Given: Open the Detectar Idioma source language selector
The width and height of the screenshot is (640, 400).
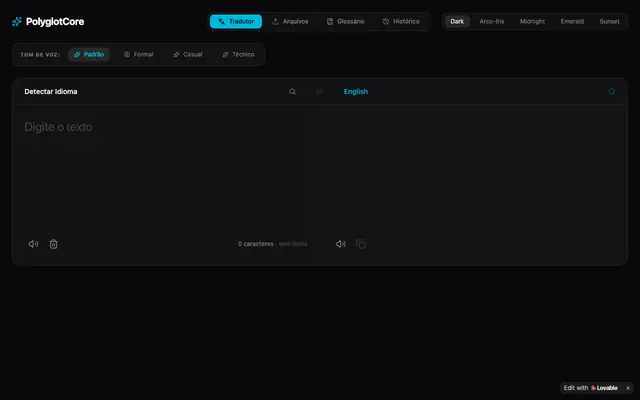Looking at the screenshot, I should [51, 92].
